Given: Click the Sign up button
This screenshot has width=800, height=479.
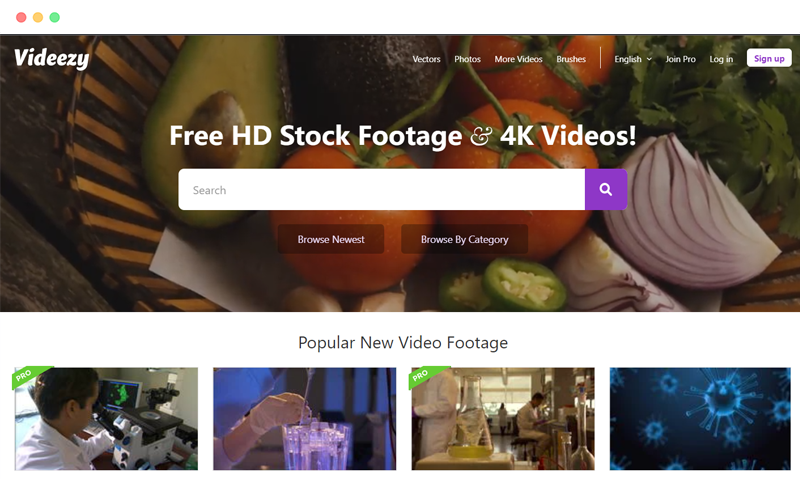Looking at the screenshot, I should (x=769, y=58).
